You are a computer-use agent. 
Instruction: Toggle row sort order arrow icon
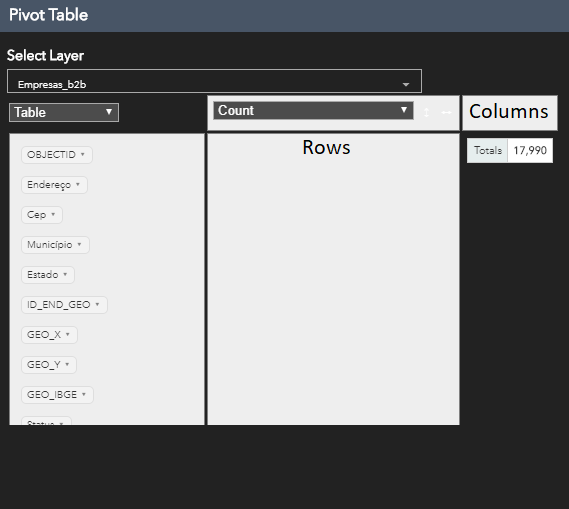tap(427, 112)
